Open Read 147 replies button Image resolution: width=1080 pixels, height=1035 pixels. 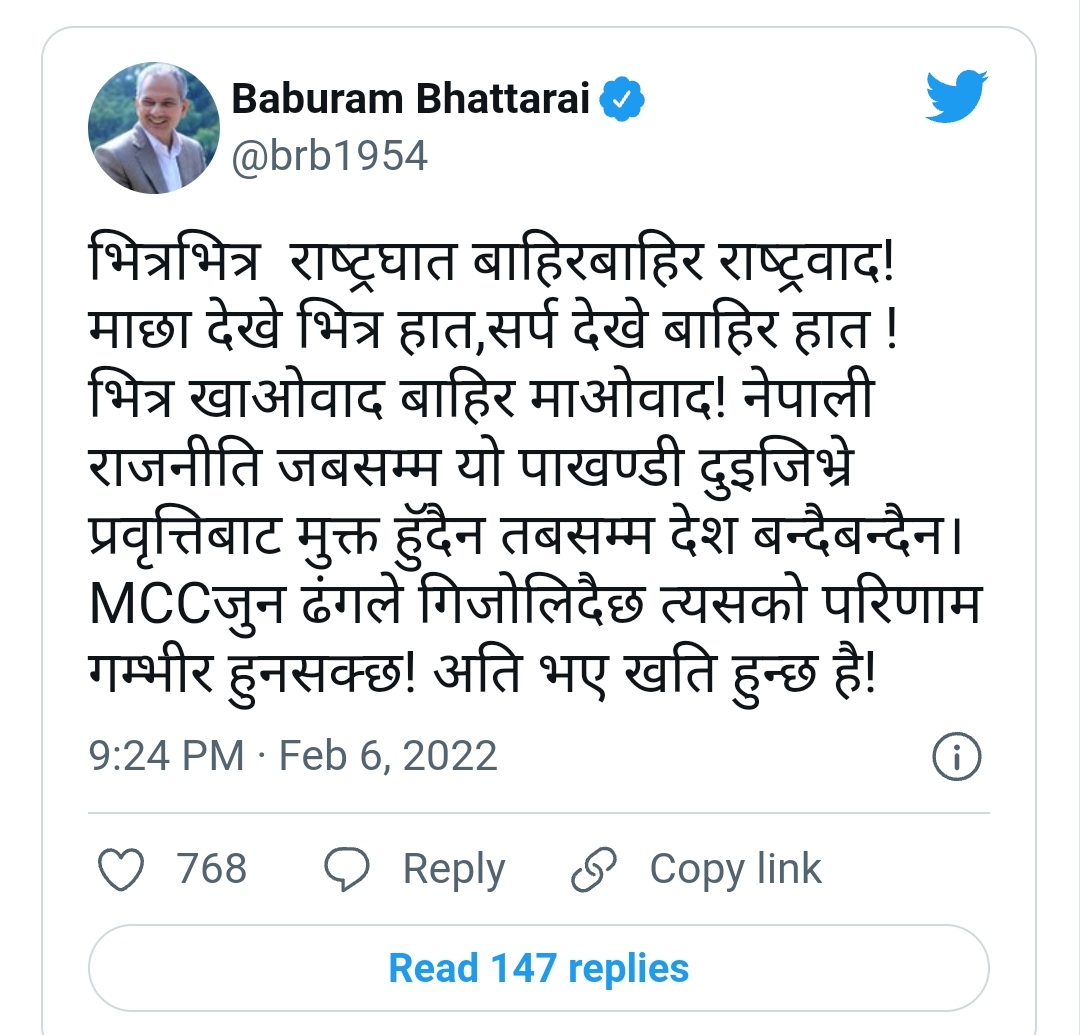[539, 968]
